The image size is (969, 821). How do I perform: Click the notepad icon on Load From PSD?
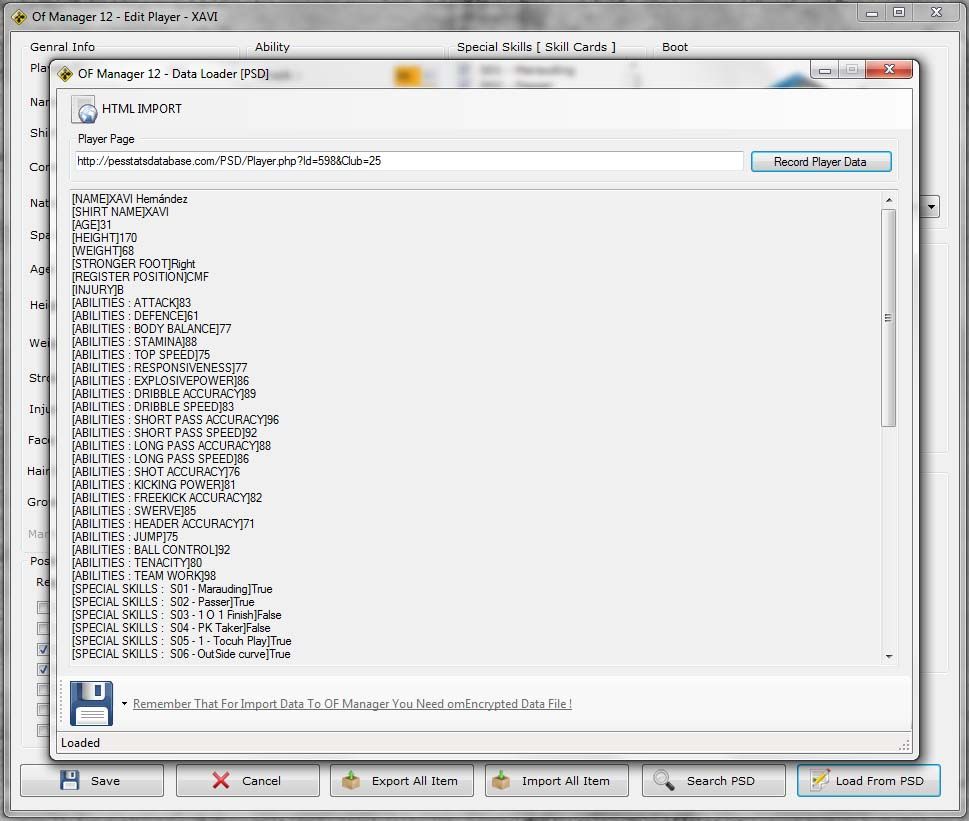(819, 781)
